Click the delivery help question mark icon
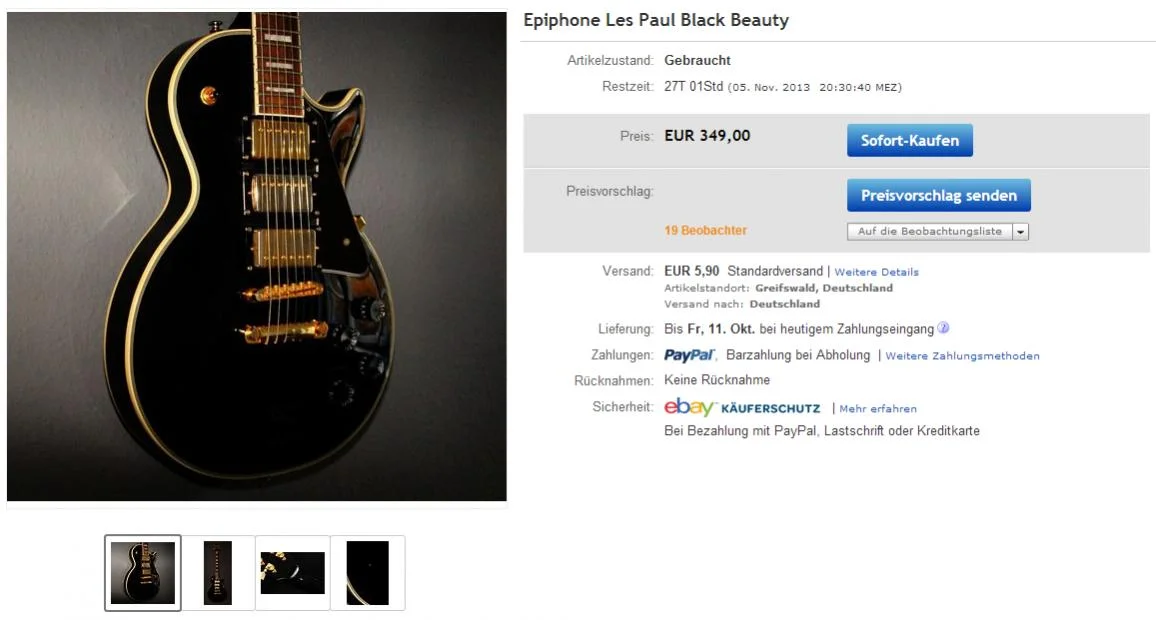The width and height of the screenshot is (1156, 620). (x=943, y=328)
